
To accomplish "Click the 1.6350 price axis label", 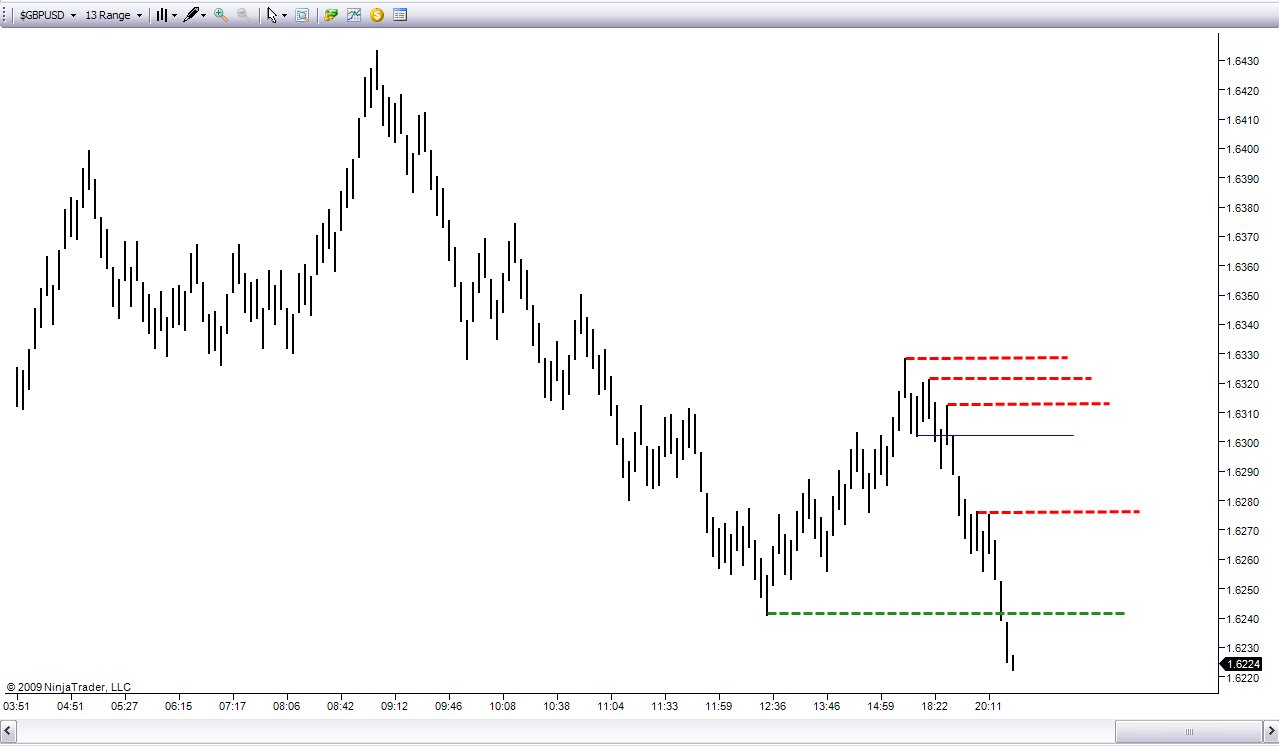I will [1243, 296].
